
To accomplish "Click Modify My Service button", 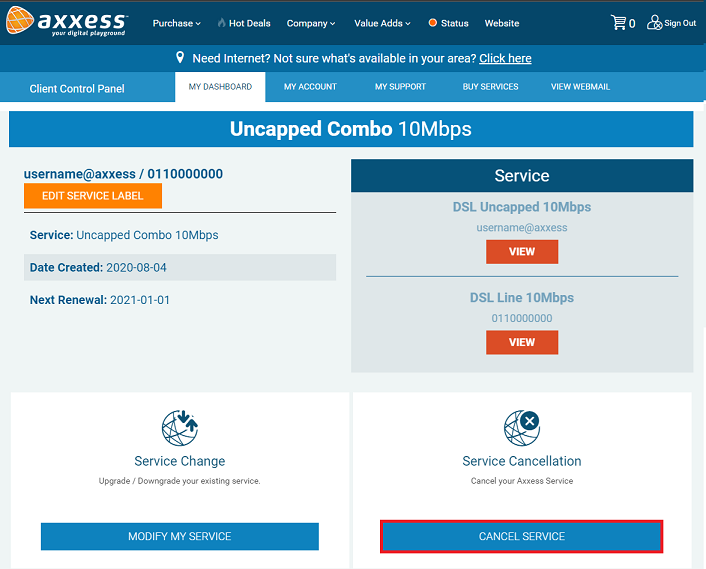I will pos(180,537).
